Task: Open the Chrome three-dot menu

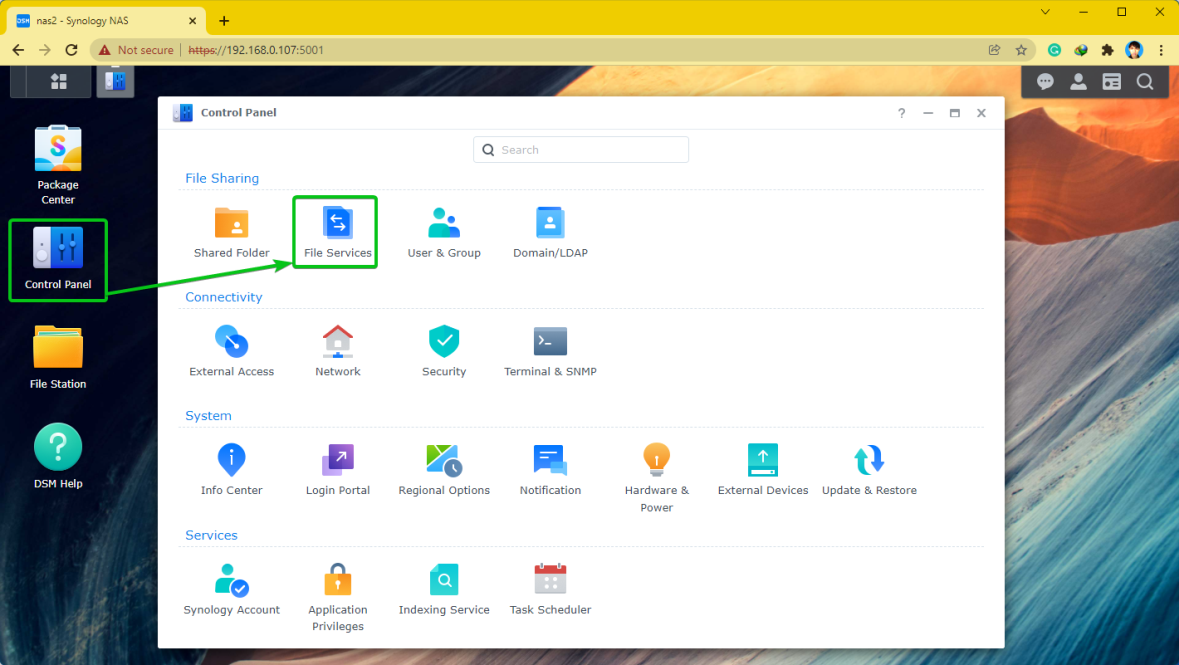Action: 1161,50
